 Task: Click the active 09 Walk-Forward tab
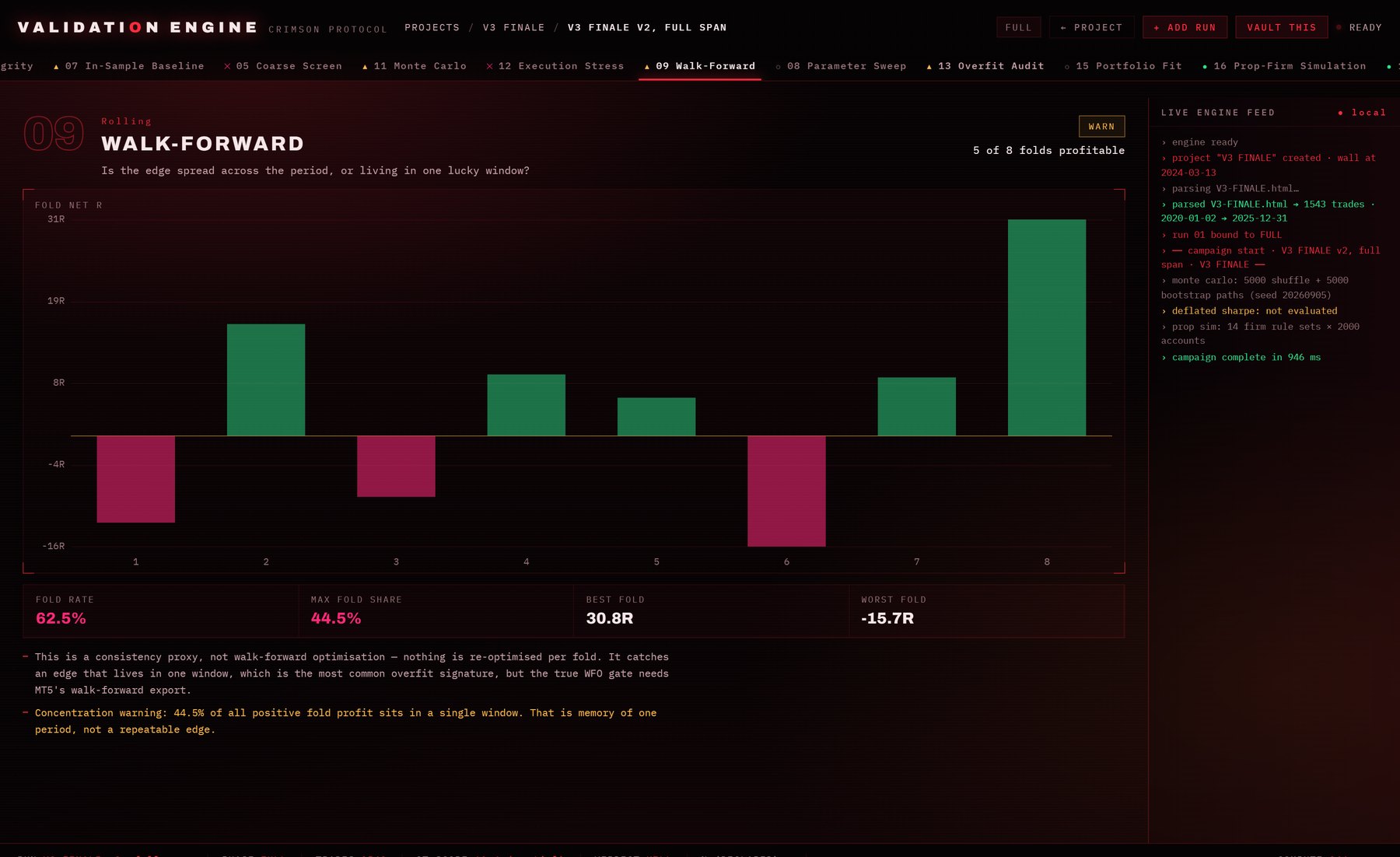pos(700,66)
